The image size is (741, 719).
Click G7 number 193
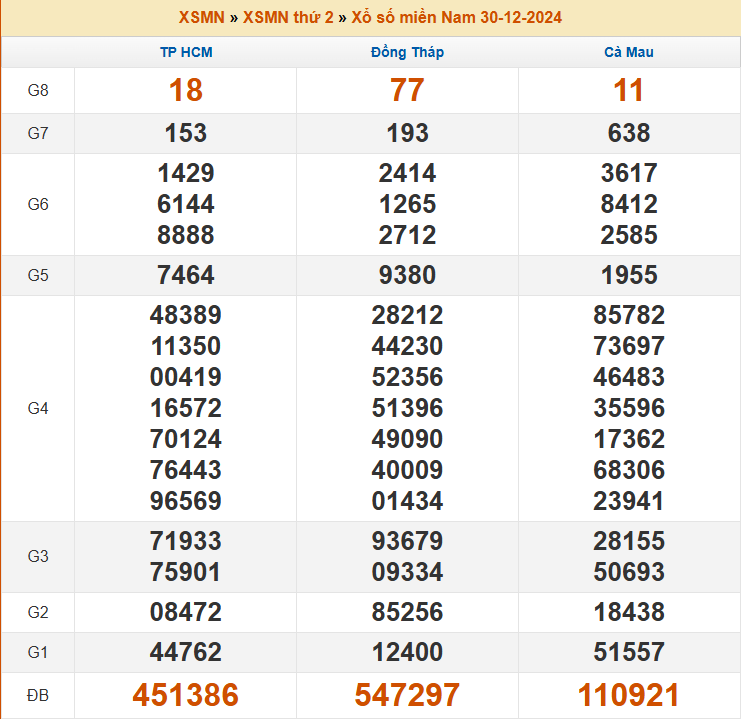(407, 133)
